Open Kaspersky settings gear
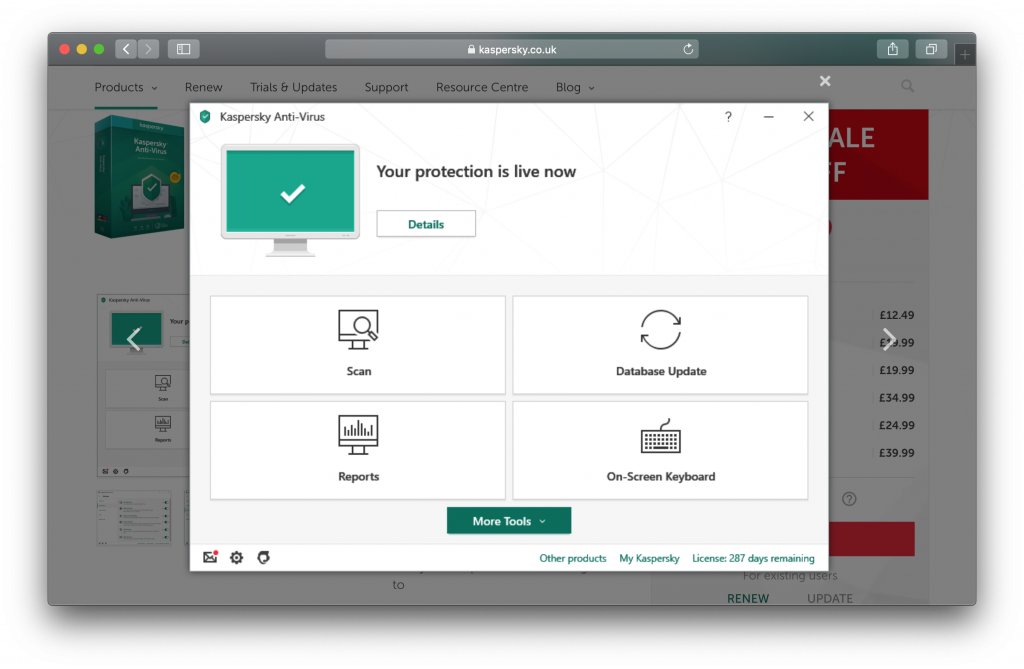 point(236,557)
